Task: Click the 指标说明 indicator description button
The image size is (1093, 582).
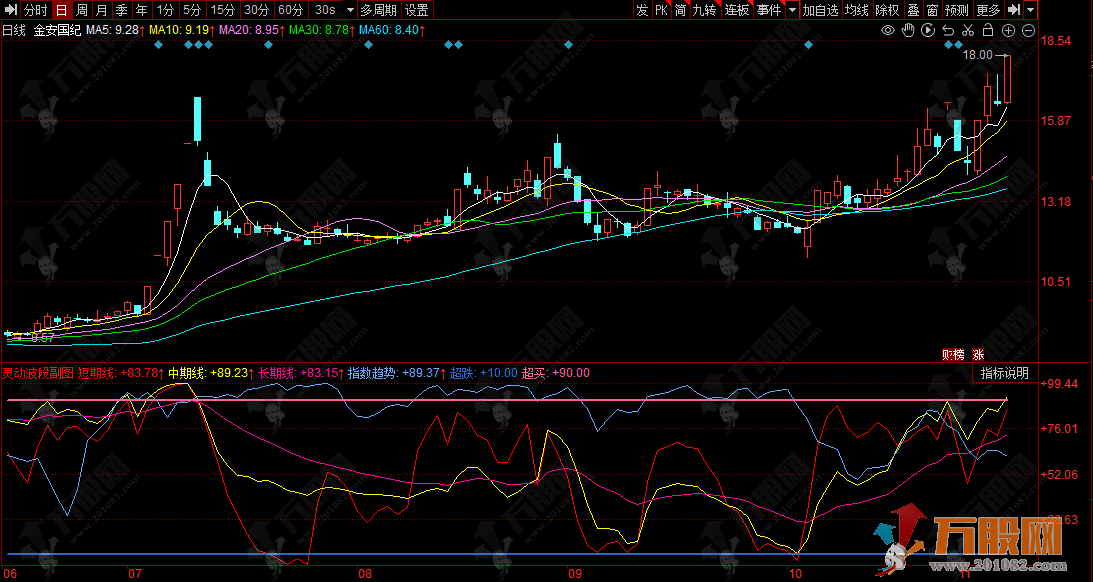Action: click(x=1004, y=373)
